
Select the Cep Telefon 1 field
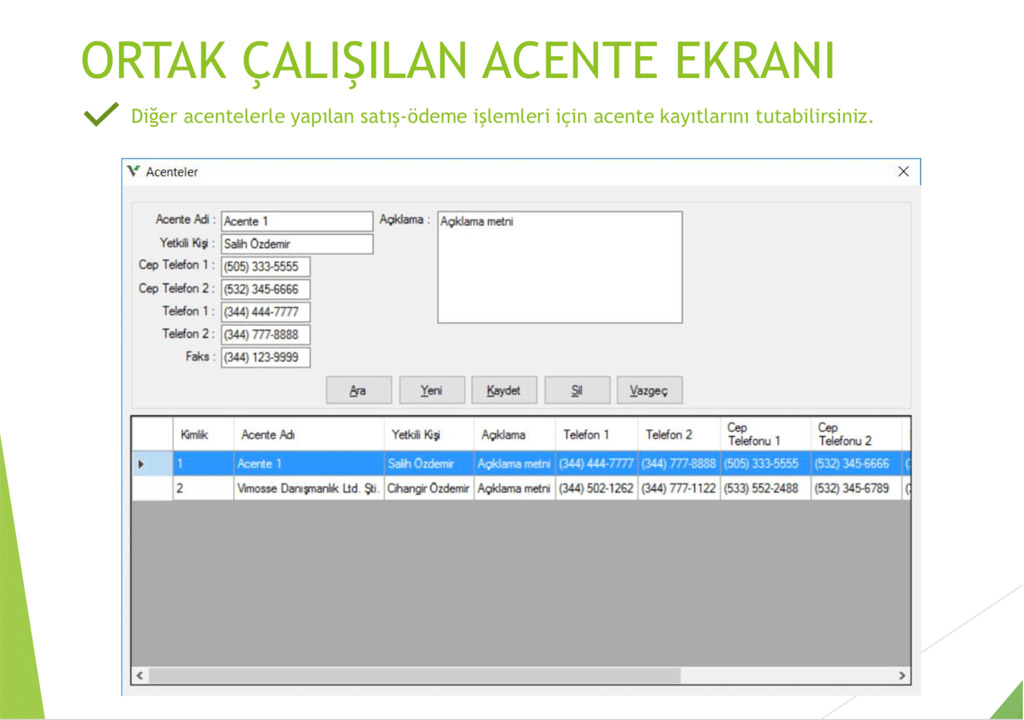[x=265, y=267]
